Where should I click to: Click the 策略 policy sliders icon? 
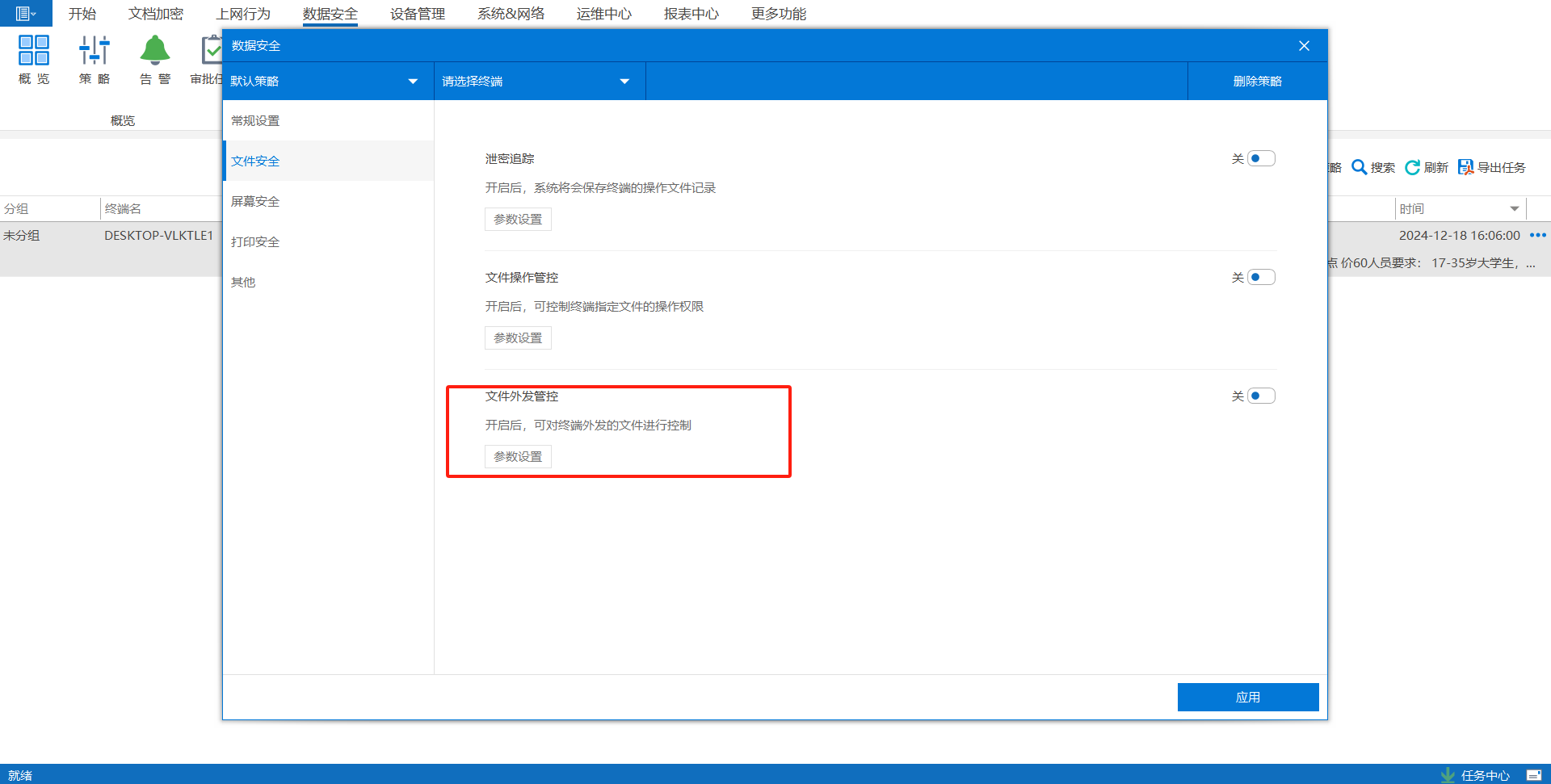coord(95,51)
